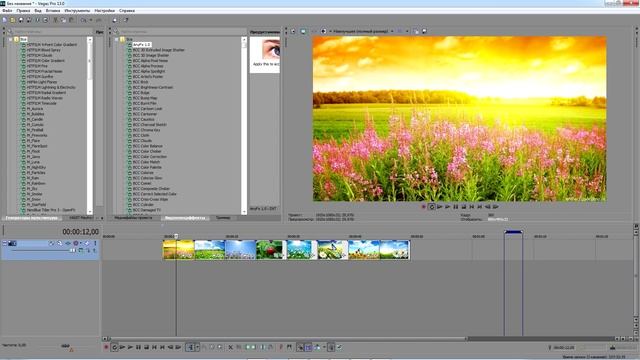
Task: Open the Правка menu
Action: pyautogui.click(x=23, y=11)
